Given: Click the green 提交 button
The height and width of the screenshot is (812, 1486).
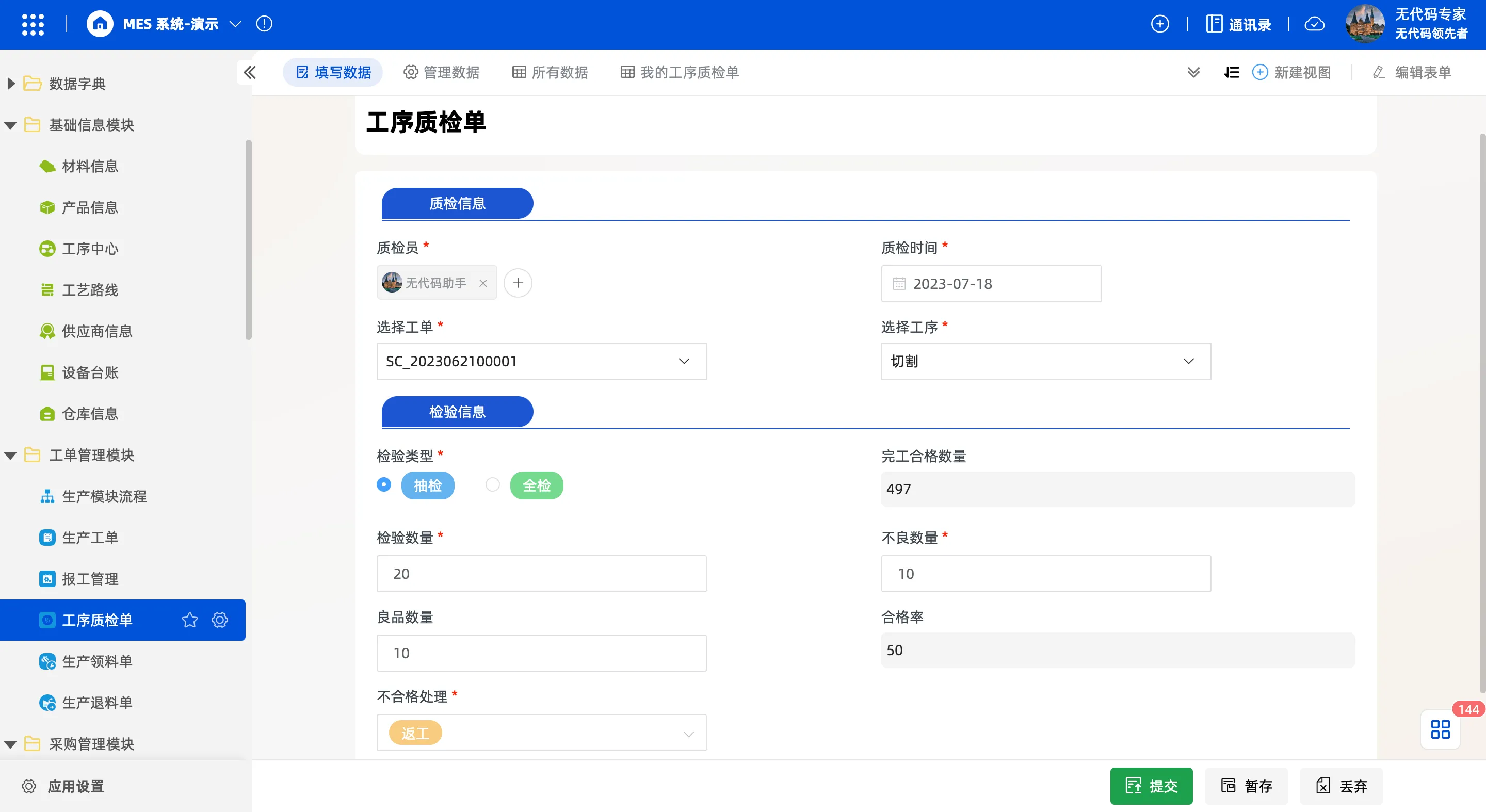Looking at the screenshot, I should click(1150, 786).
